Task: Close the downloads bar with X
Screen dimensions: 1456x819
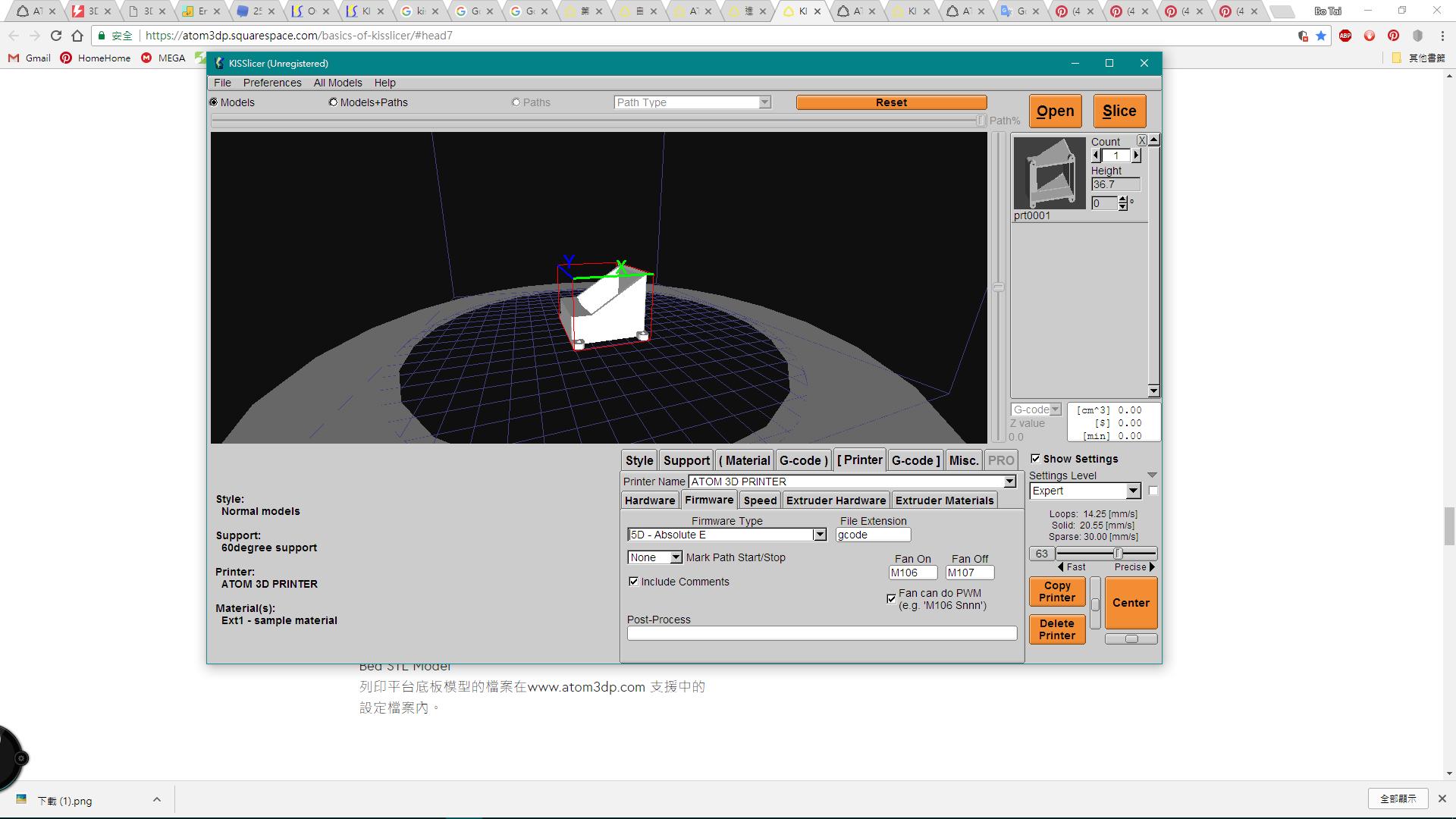Action: tap(1442, 799)
